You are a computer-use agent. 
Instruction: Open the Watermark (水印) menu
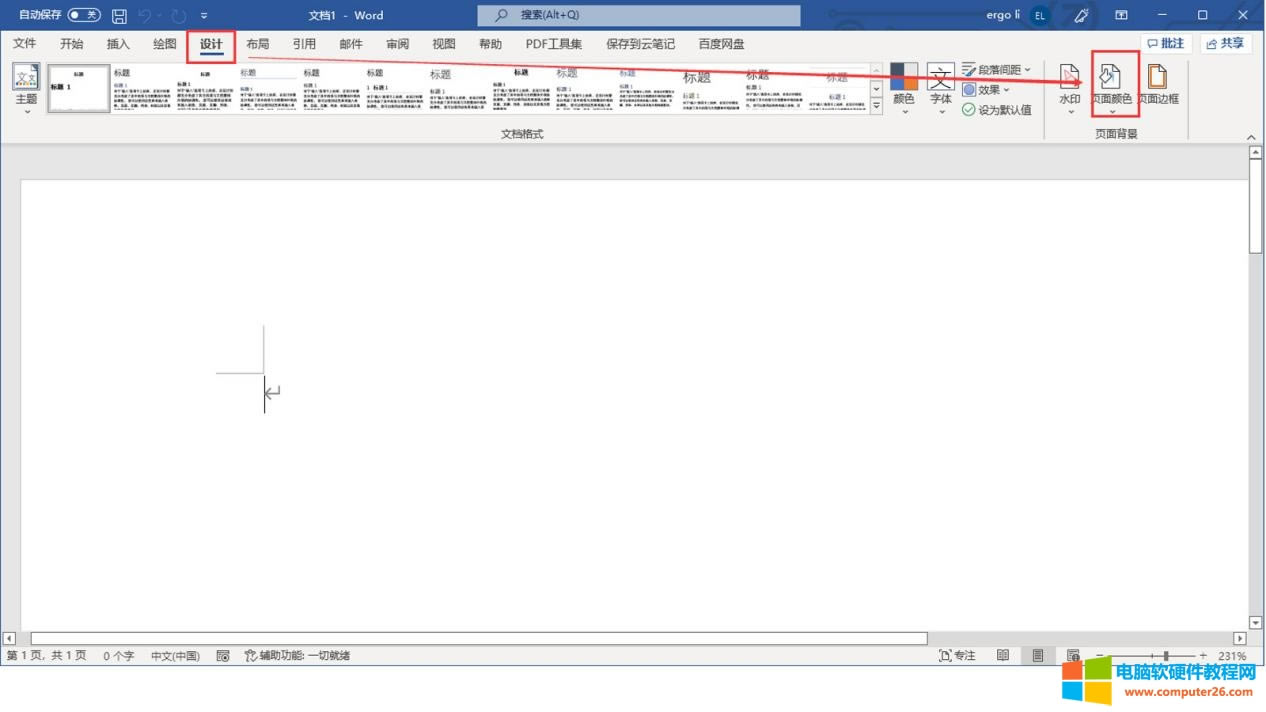pos(1069,88)
